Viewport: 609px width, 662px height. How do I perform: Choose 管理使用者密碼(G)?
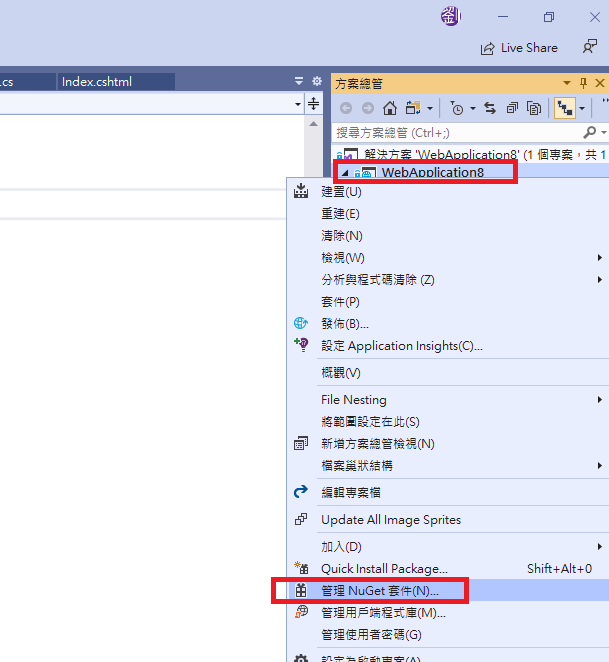[x=448, y=635]
